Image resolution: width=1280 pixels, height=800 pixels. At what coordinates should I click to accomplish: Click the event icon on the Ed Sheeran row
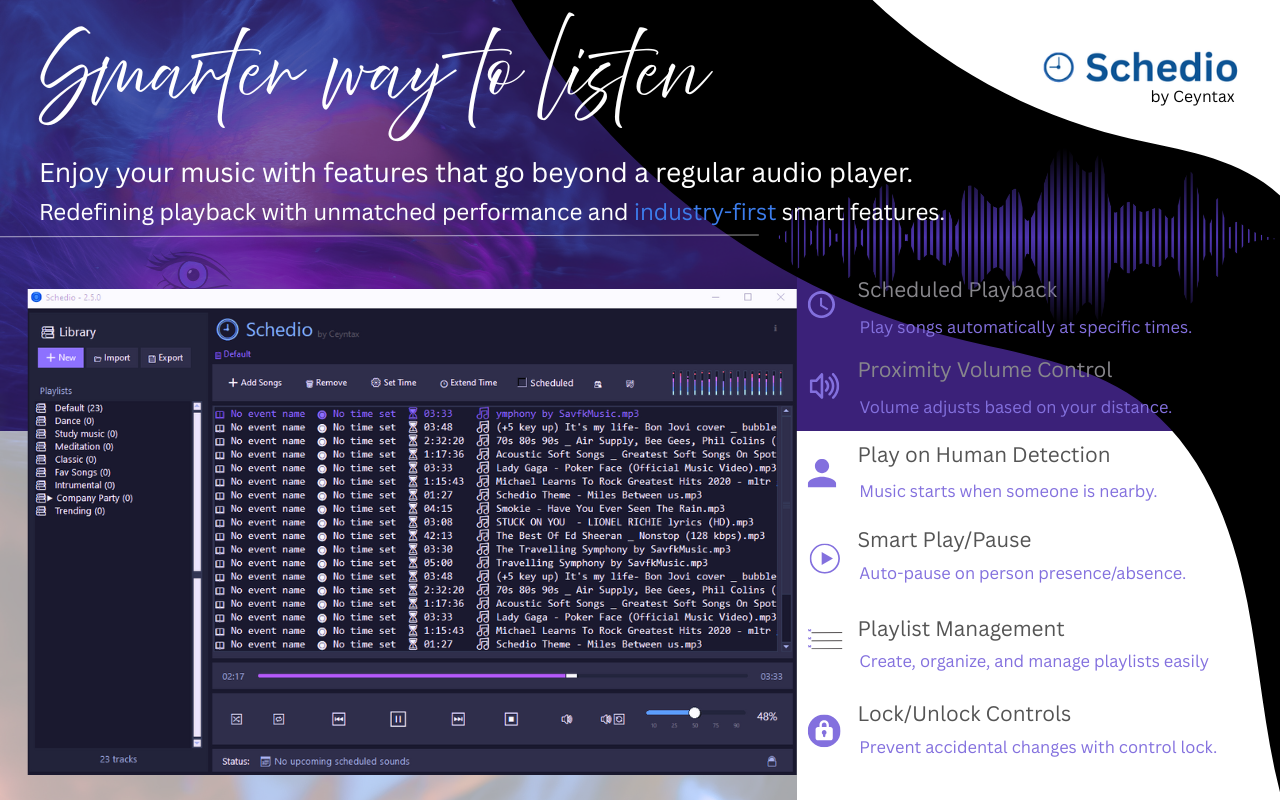coord(220,536)
